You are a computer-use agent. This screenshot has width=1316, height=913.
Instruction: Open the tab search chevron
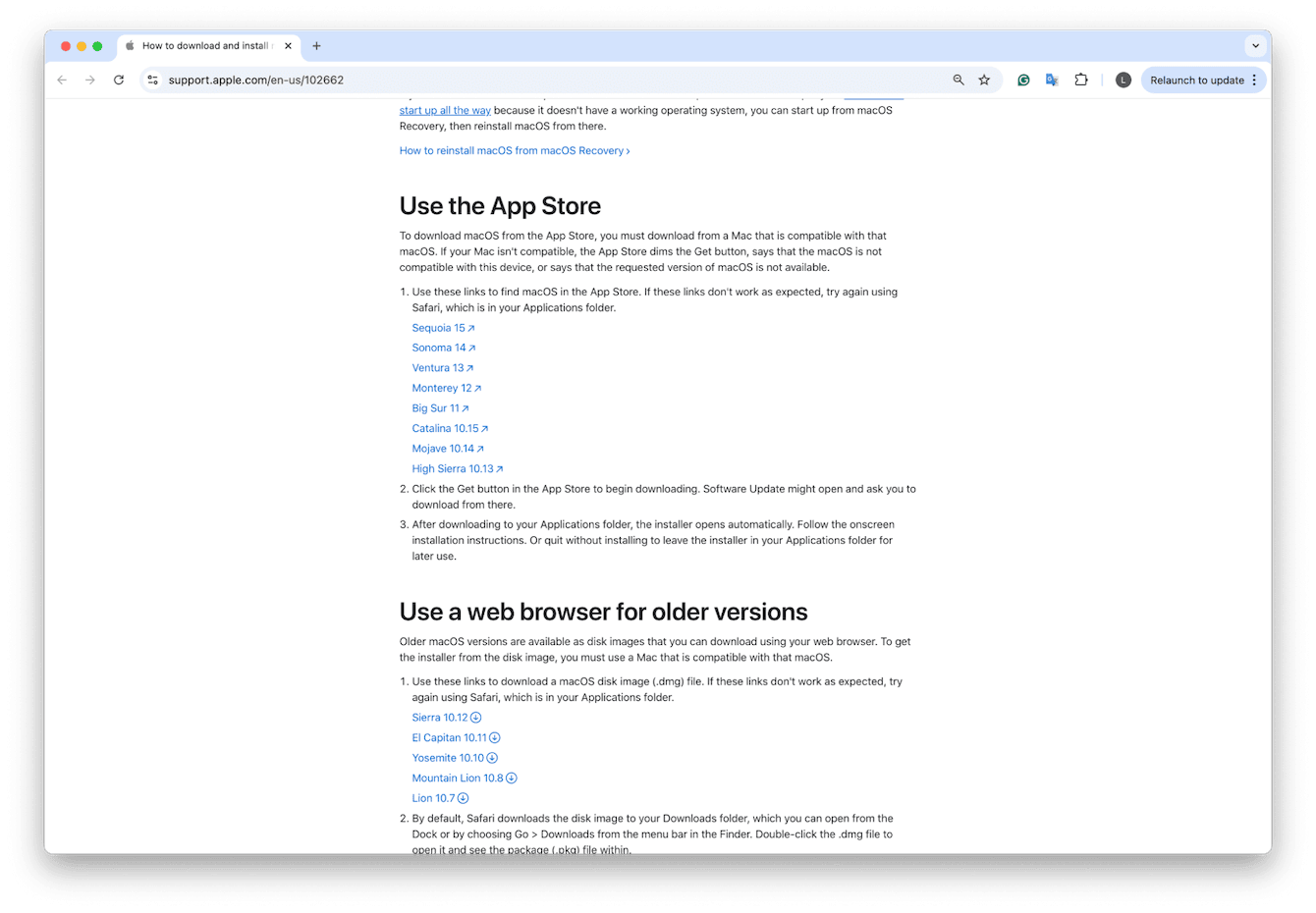pos(1255,45)
